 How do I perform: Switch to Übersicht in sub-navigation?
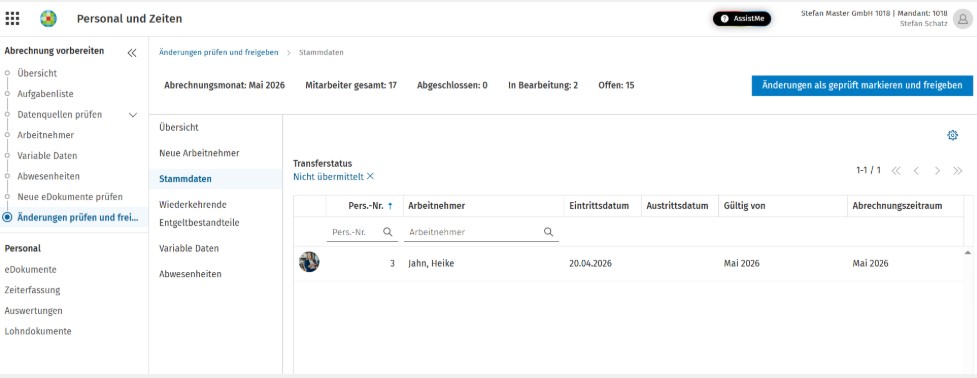(x=179, y=127)
